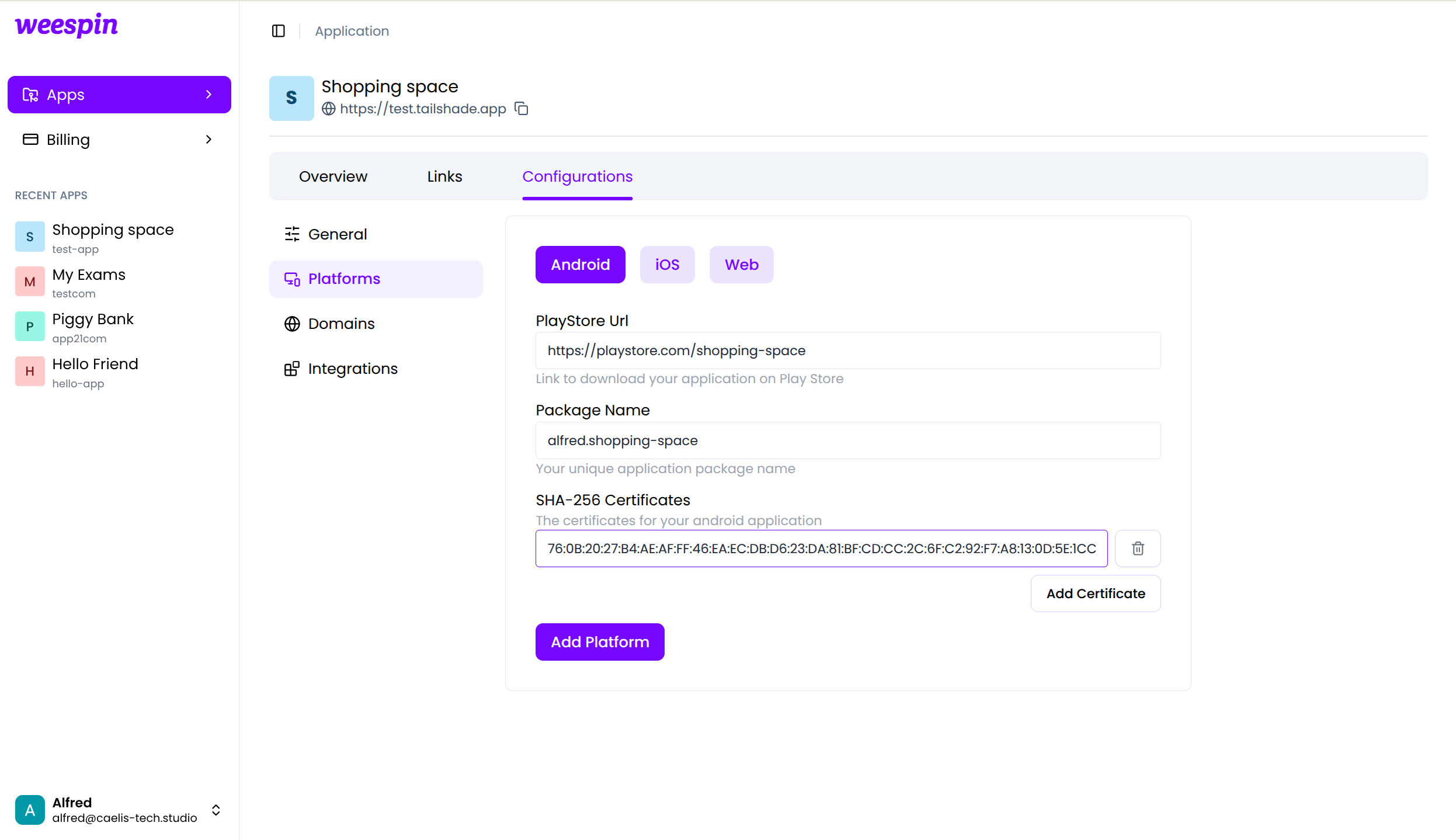
Task: Switch to the Overview tab
Action: pos(333,176)
